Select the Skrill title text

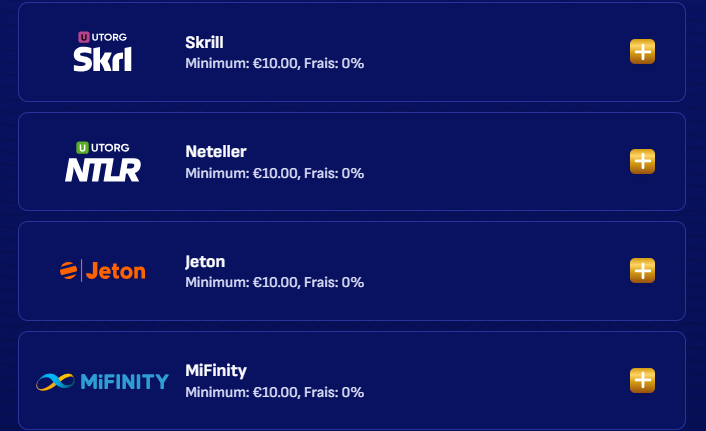point(204,42)
